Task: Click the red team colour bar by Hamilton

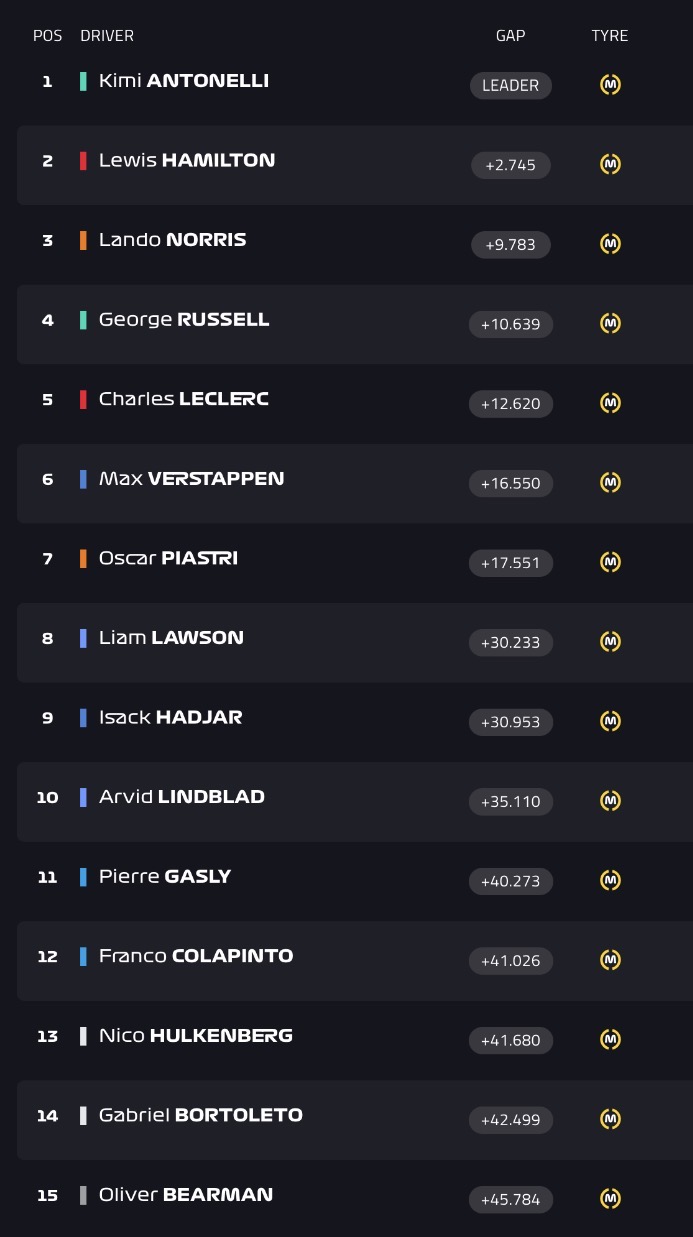Action: (83, 160)
